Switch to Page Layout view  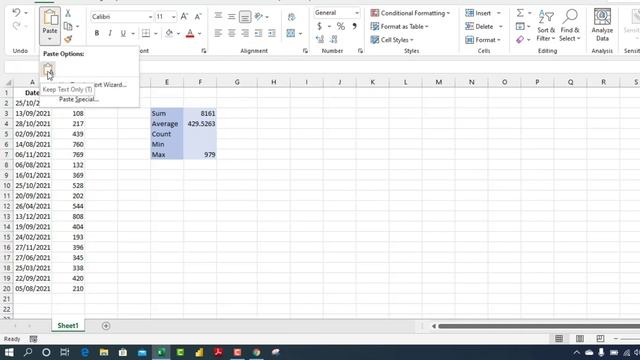(x=580, y=339)
